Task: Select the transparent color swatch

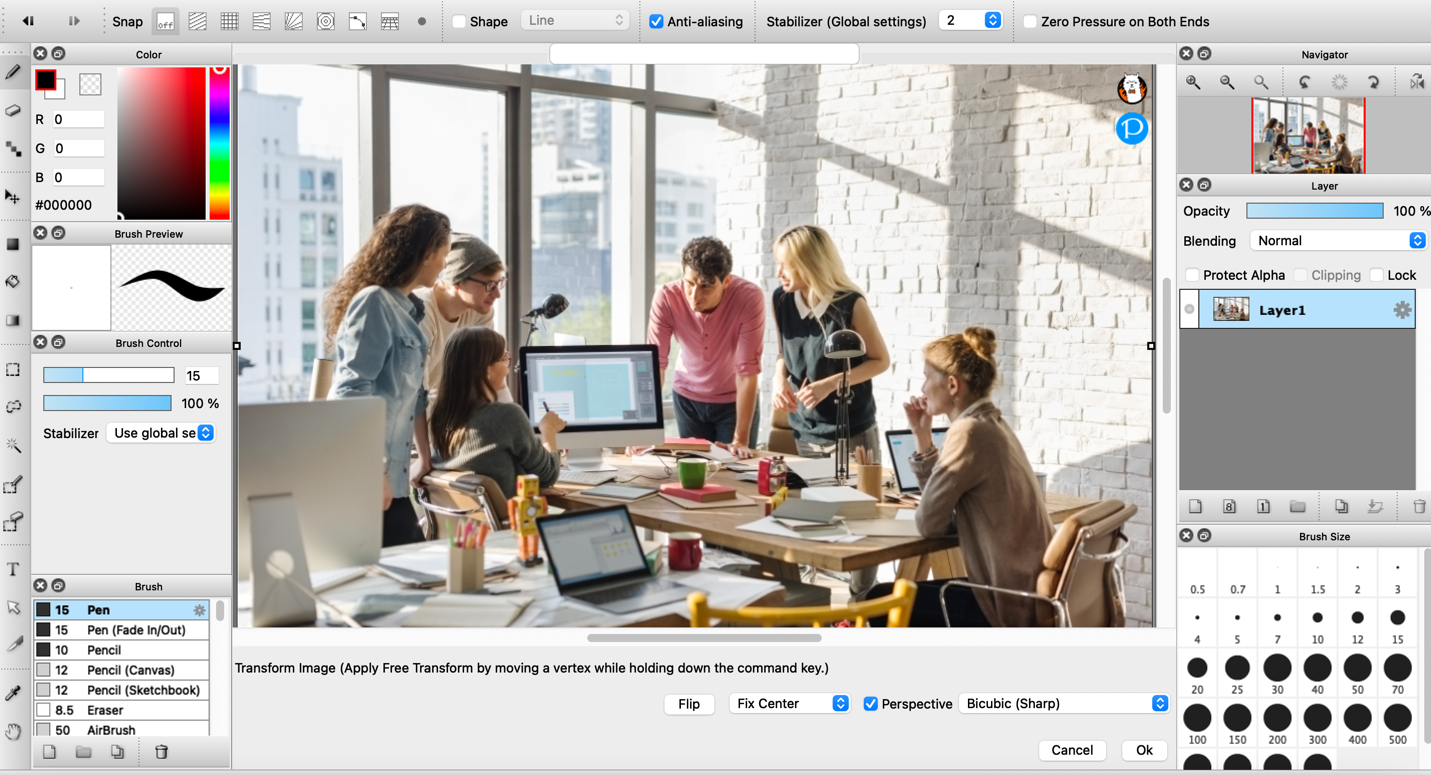Action: click(x=90, y=85)
